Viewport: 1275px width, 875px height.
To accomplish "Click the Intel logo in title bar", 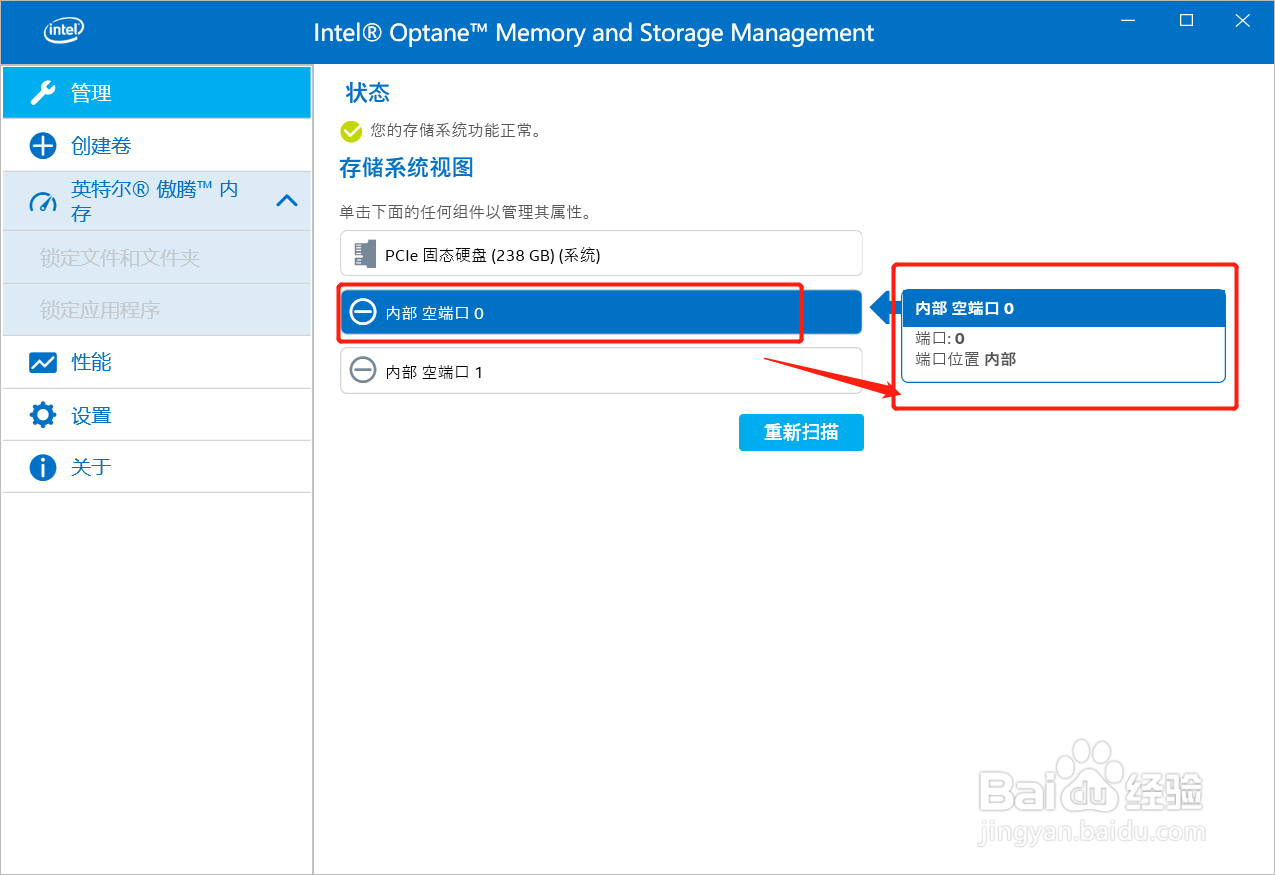I will [62, 31].
